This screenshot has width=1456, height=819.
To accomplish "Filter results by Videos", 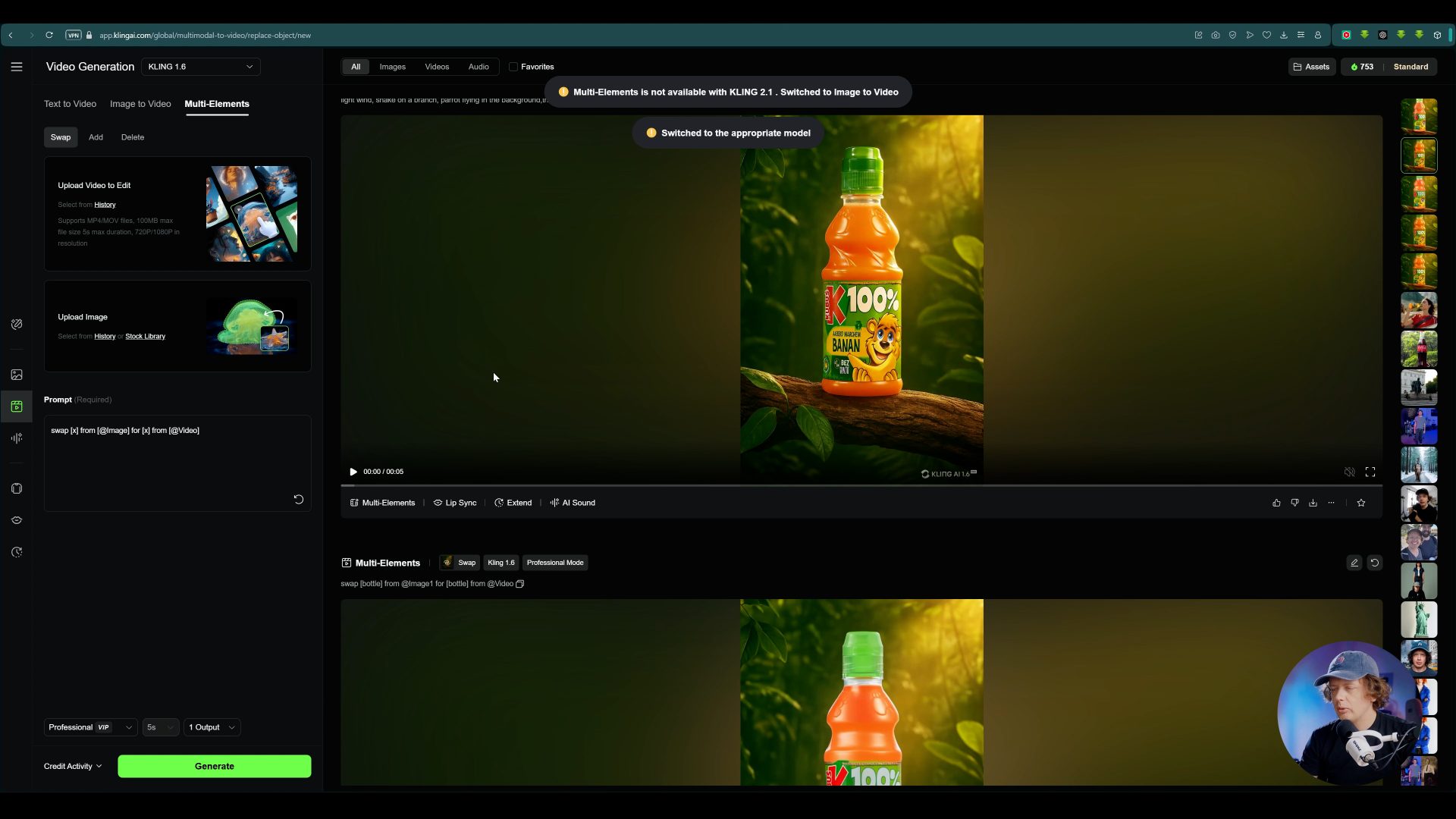I will (x=437, y=67).
